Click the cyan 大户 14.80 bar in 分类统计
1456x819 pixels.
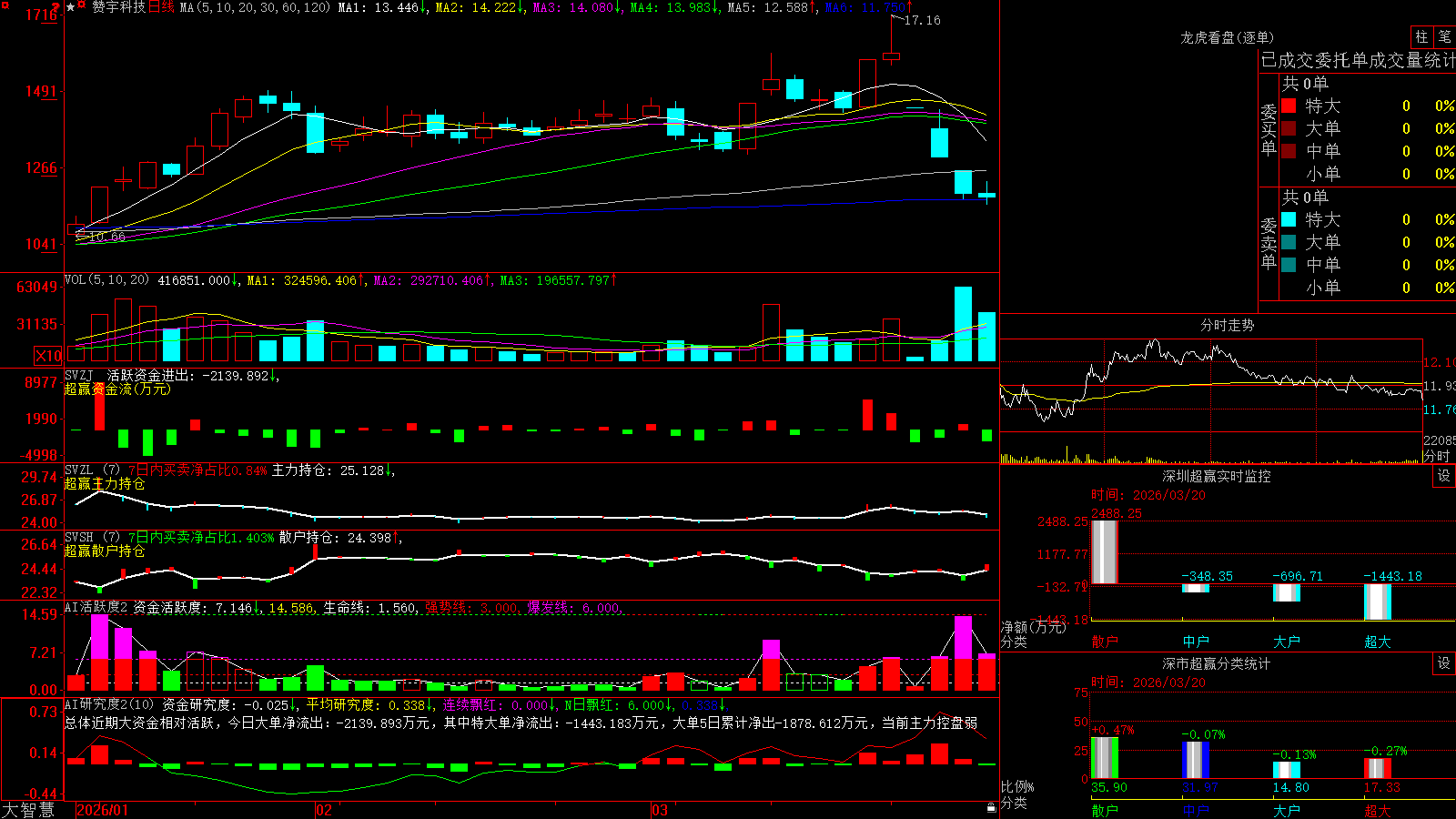point(1286,770)
